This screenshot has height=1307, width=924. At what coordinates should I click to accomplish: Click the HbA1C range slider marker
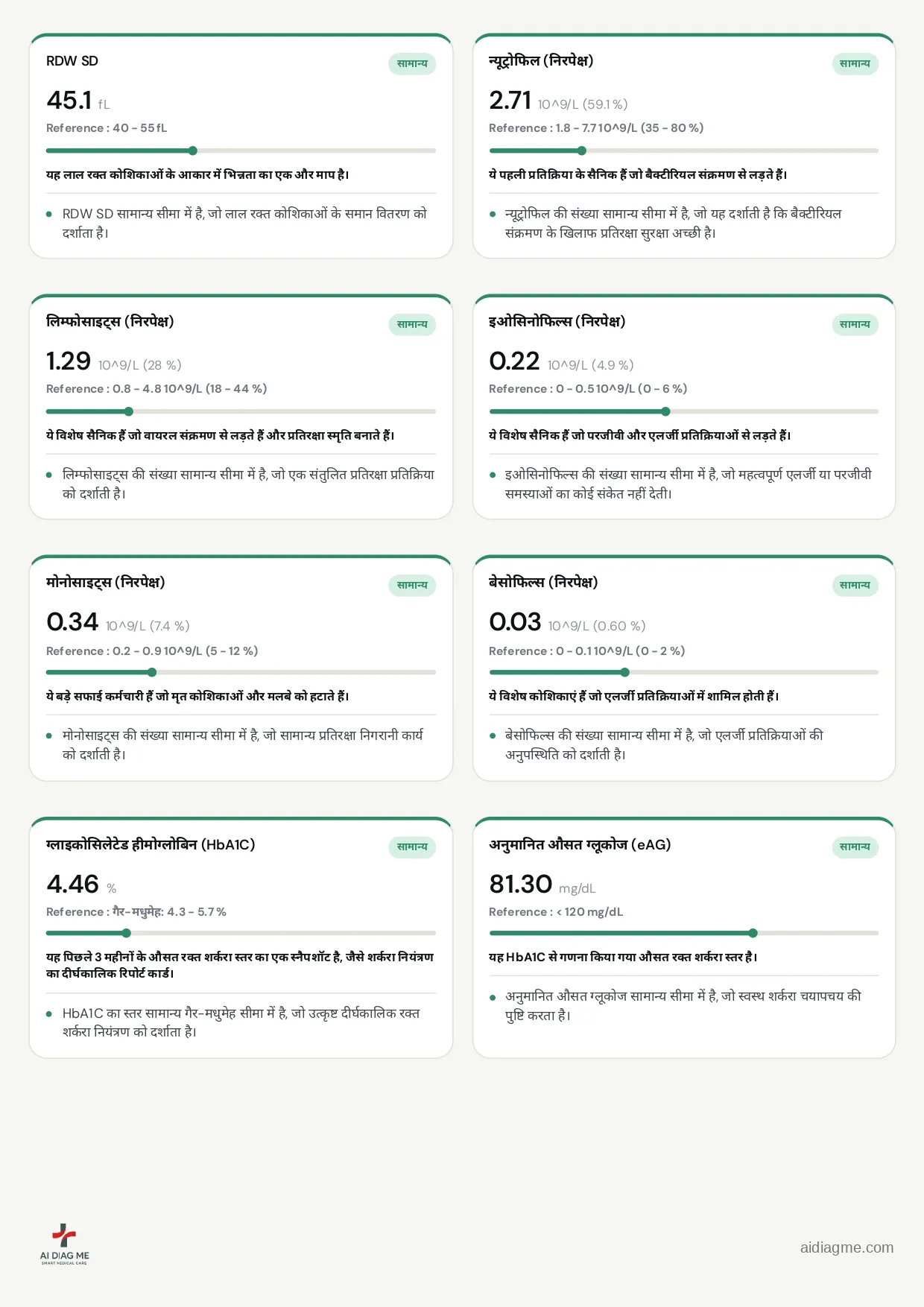click(x=127, y=933)
